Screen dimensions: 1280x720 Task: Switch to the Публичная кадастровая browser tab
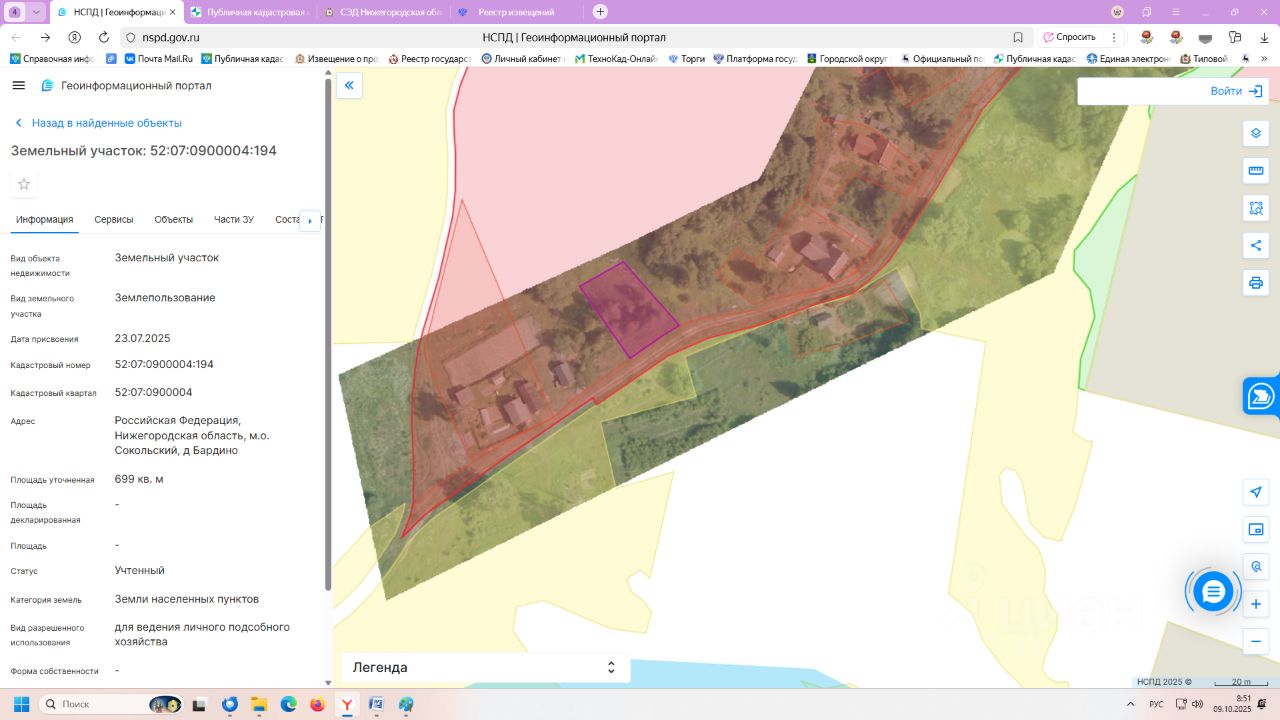tap(250, 12)
